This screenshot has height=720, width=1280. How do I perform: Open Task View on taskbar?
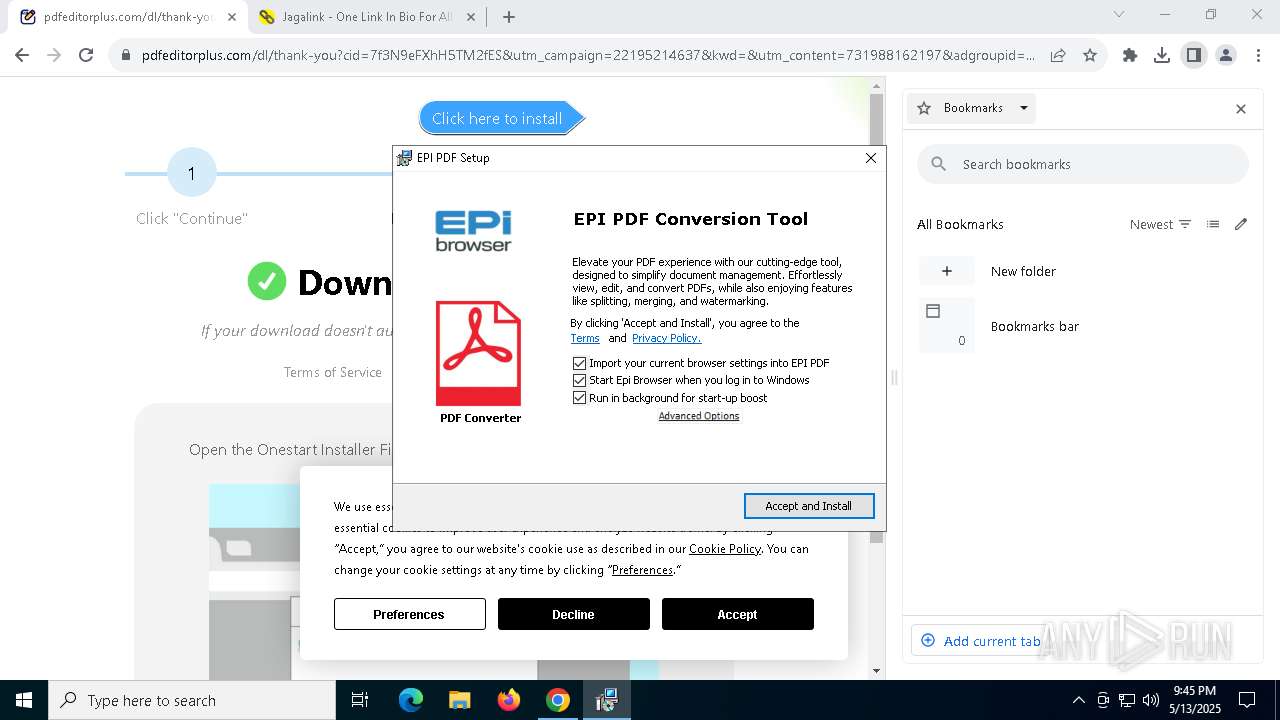click(x=360, y=700)
